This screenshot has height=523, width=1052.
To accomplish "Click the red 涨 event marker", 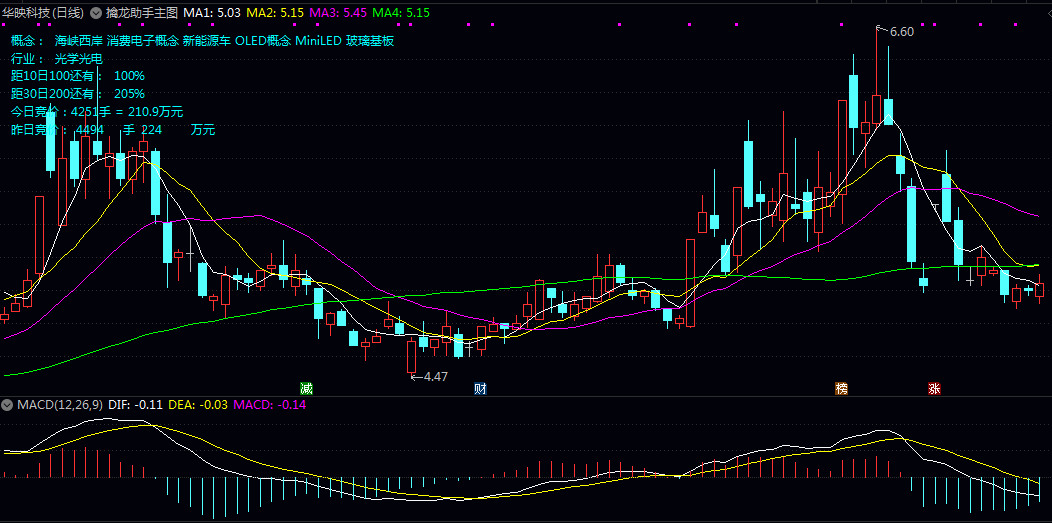I will point(934,388).
